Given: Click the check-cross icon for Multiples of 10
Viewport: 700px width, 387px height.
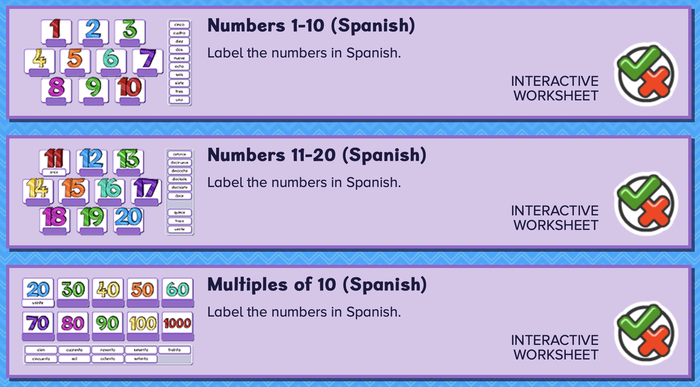Looking at the screenshot, I should point(646,333).
